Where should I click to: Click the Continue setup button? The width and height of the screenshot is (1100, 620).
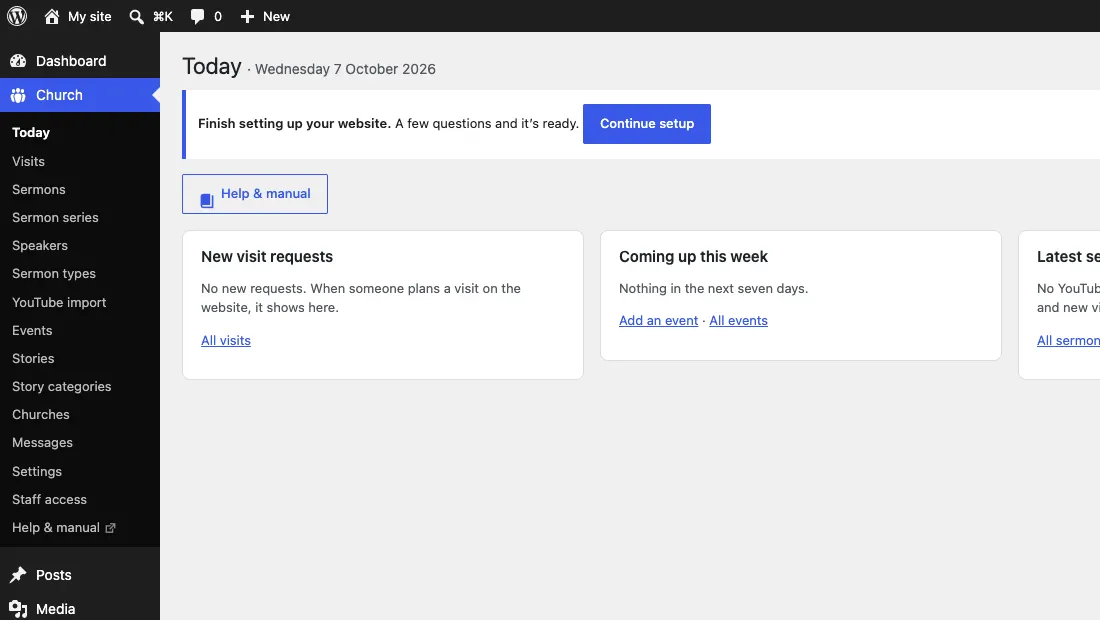(x=647, y=124)
